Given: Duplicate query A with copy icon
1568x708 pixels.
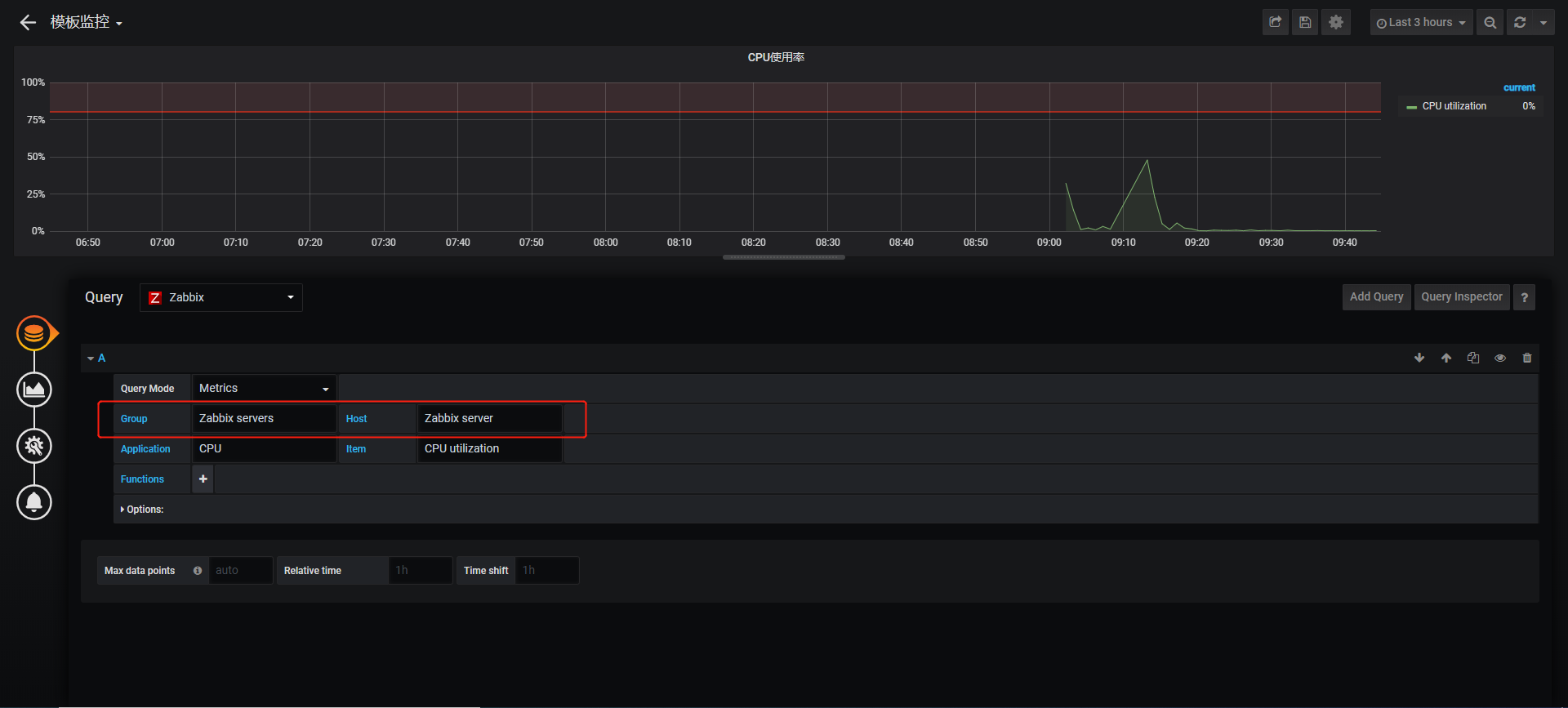Looking at the screenshot, I should [x=1473, y=358].
